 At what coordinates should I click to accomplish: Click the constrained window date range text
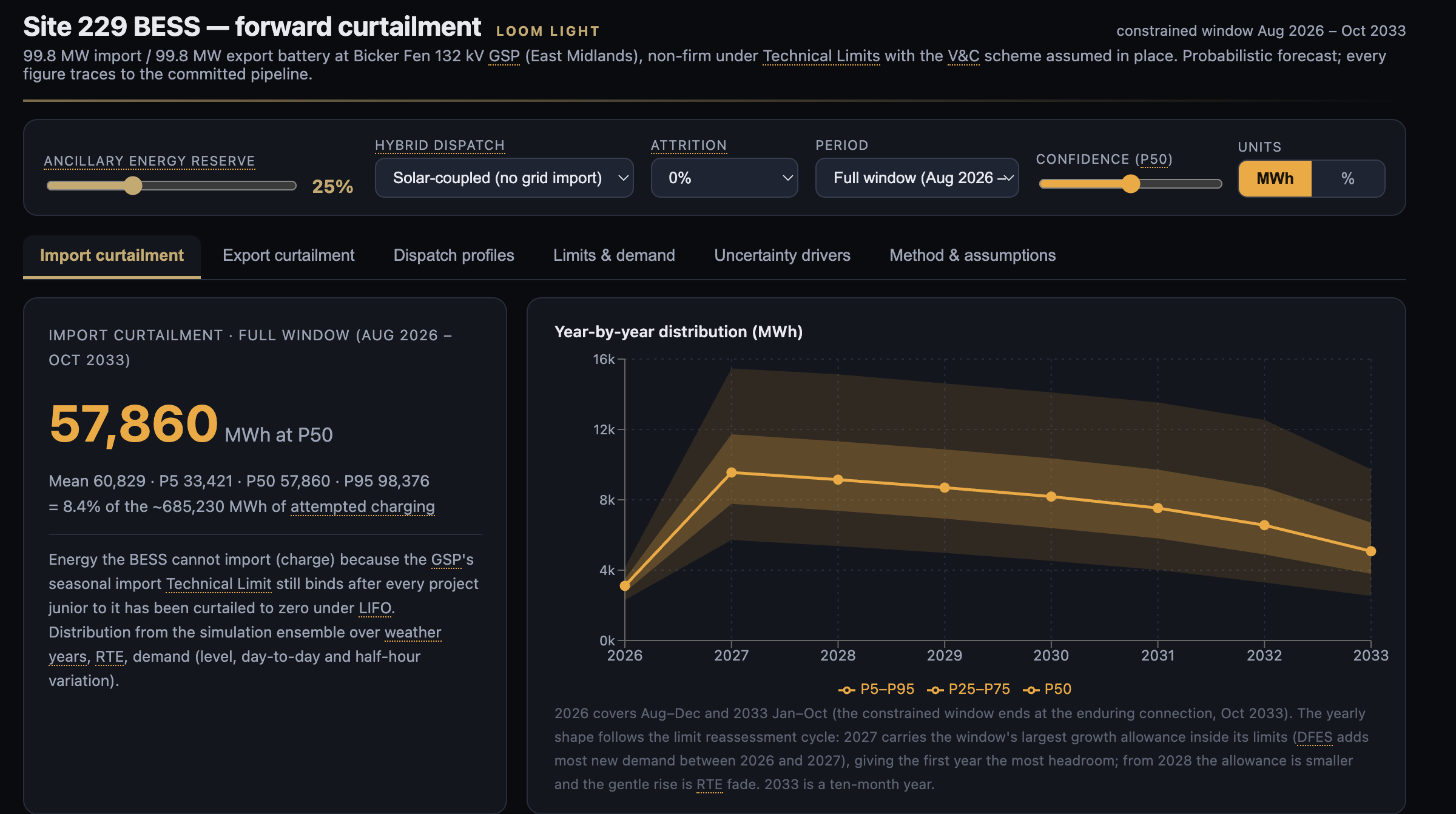pos(1261,31)
